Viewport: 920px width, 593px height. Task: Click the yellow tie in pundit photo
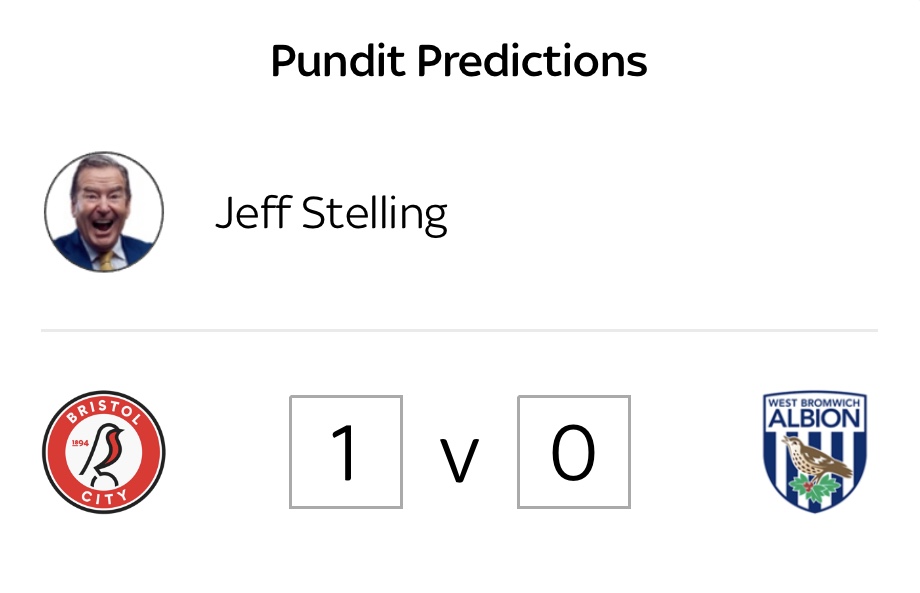(x=106, y=261)
